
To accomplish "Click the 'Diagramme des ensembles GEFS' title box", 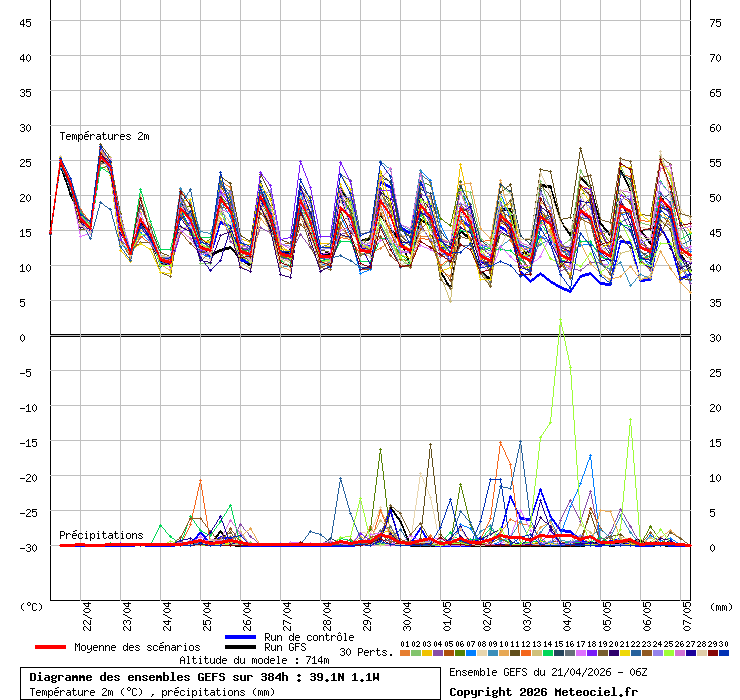I will (234, 684).
